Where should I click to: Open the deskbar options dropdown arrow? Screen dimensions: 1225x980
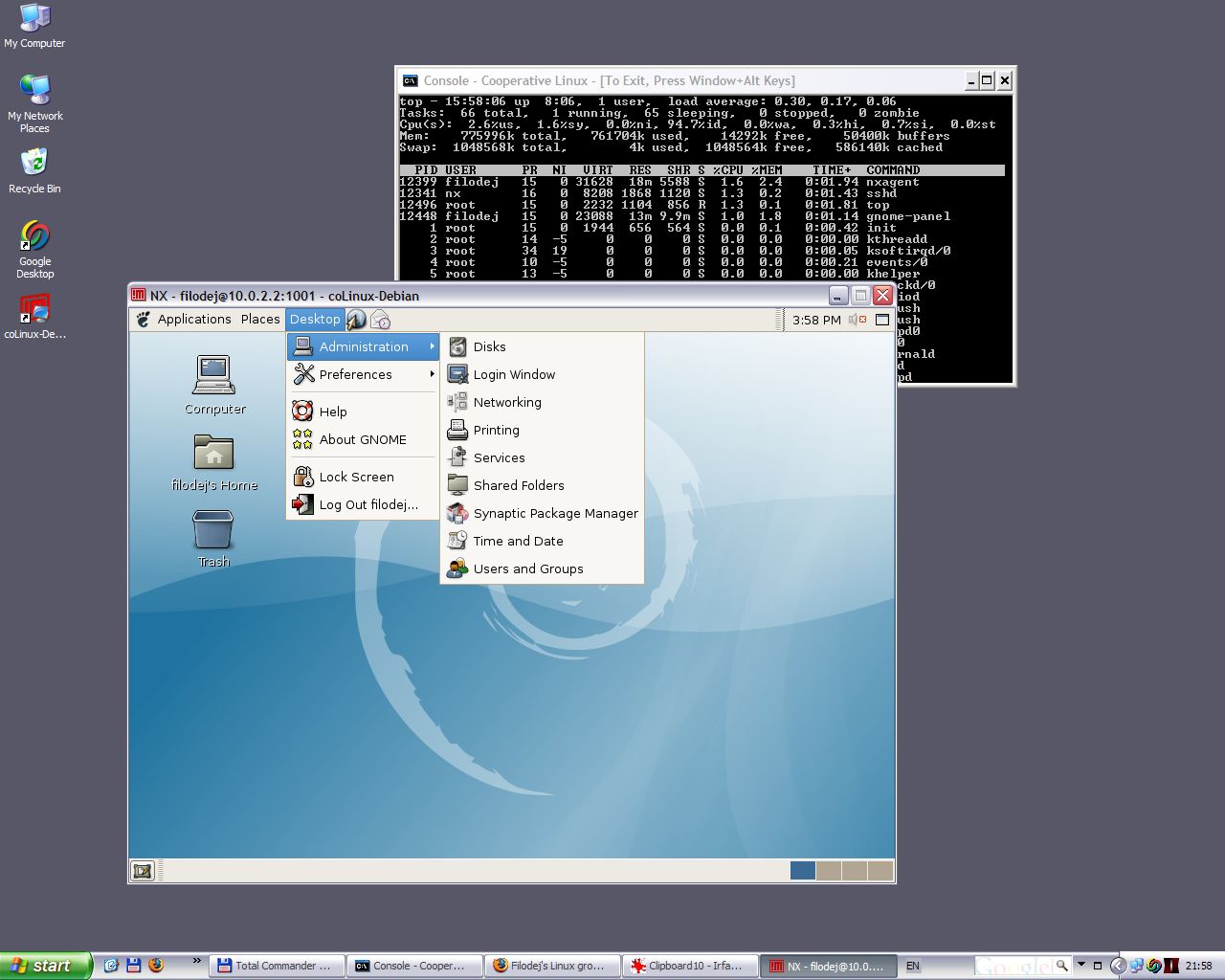tap(1081, 965)
